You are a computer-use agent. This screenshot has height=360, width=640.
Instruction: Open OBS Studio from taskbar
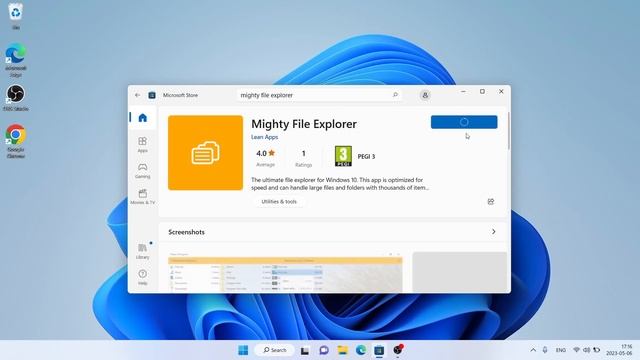pyautogui.click(x=398, y=350)
